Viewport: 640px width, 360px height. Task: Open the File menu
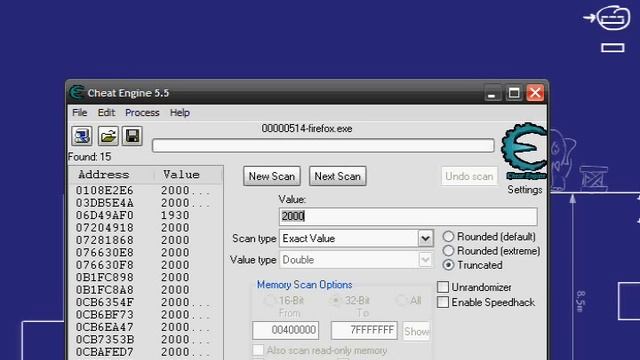pos(80,113)
